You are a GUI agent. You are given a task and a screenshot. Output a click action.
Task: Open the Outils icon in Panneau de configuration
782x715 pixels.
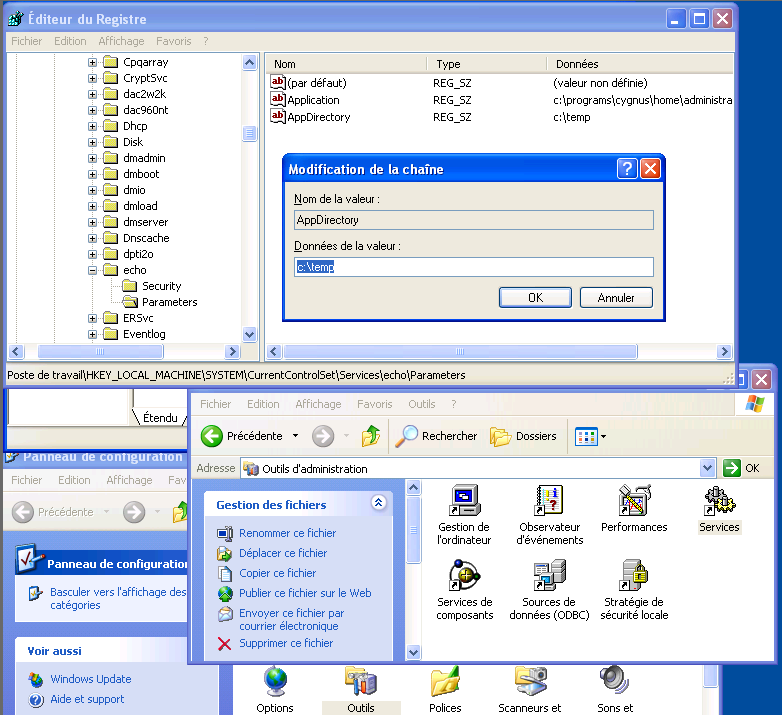tap(361, 682)
